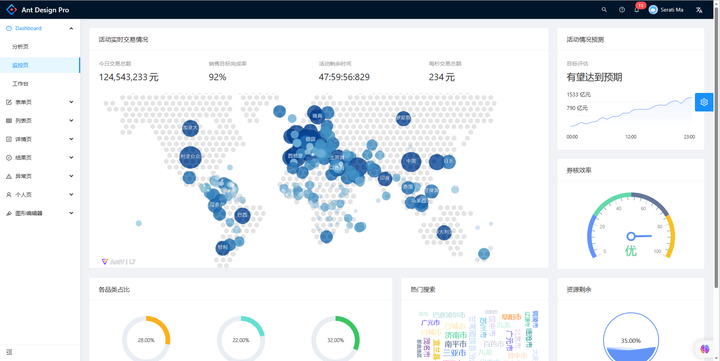The image size is (720, 361).
Task: Click the page vertical scrollbar
Action: [716, 147]
